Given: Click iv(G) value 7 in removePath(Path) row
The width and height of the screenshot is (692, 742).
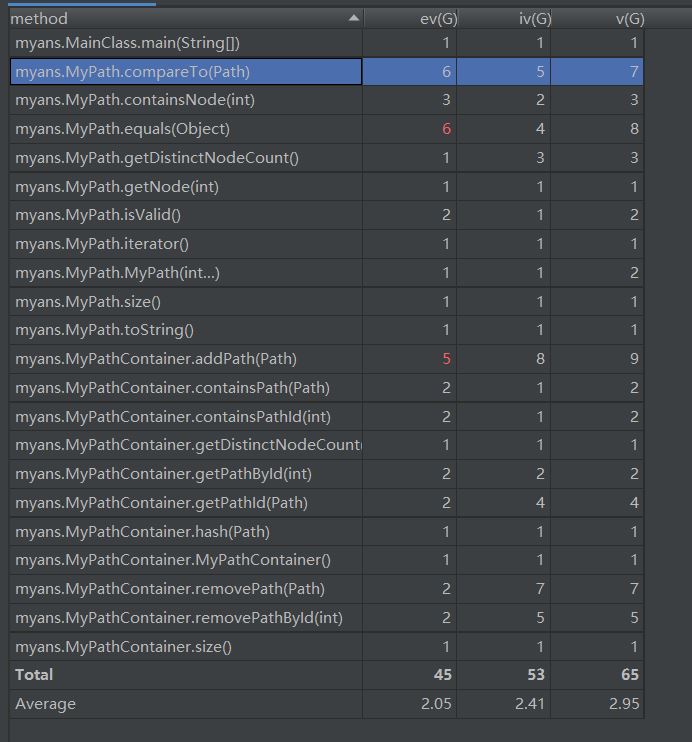Looking at the screenshot, I should [540, 589].
